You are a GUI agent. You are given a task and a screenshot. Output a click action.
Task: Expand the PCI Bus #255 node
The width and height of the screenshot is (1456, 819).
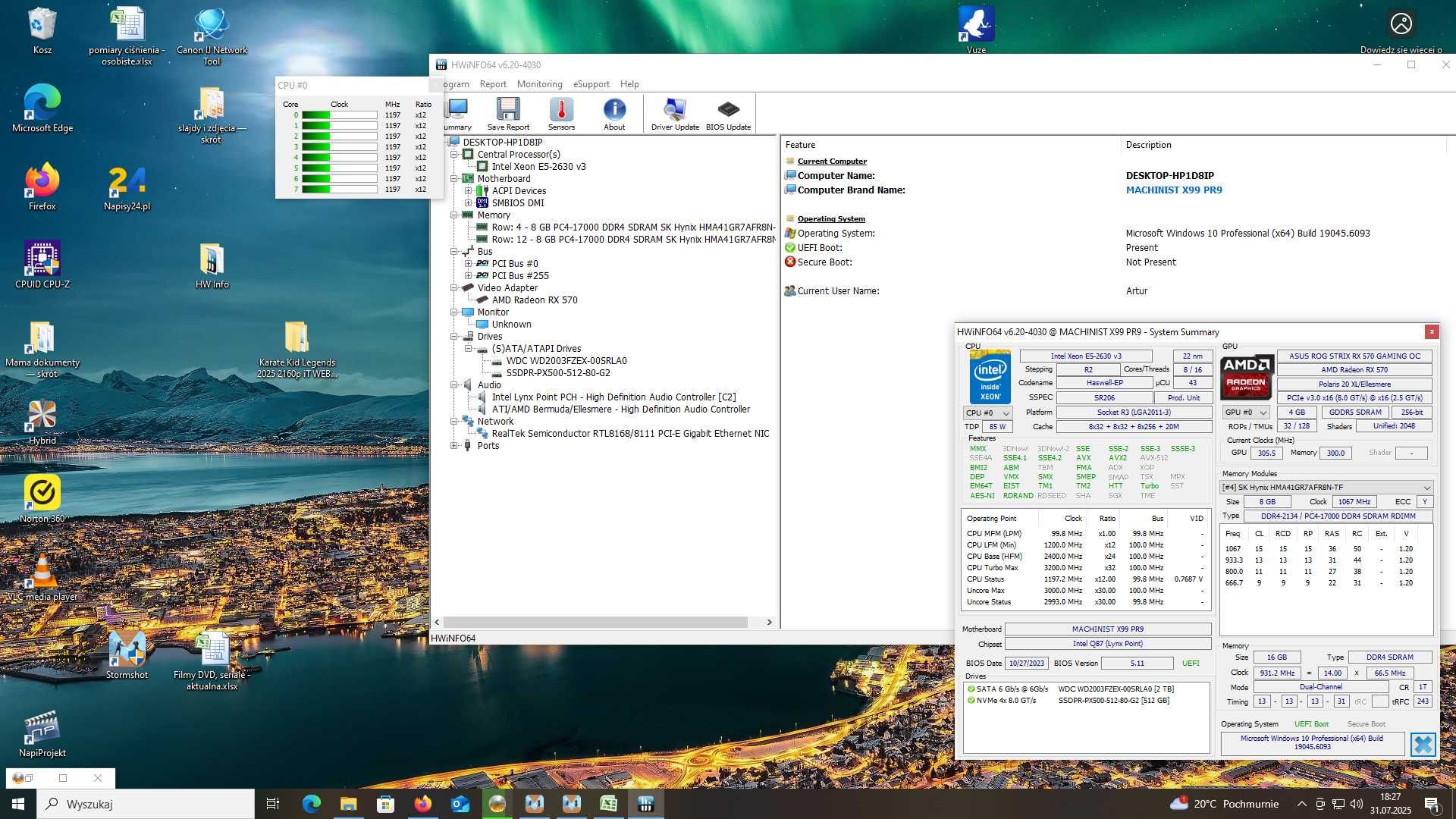click(469, 275)
